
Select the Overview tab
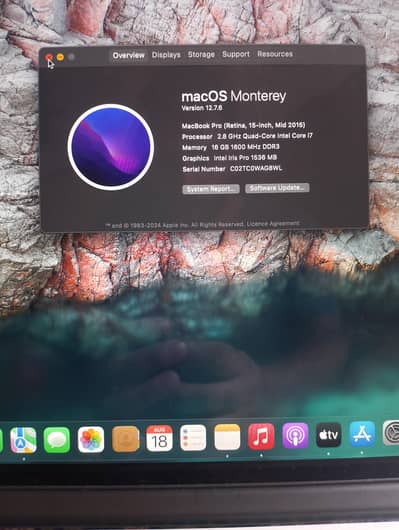coord(128,55)
